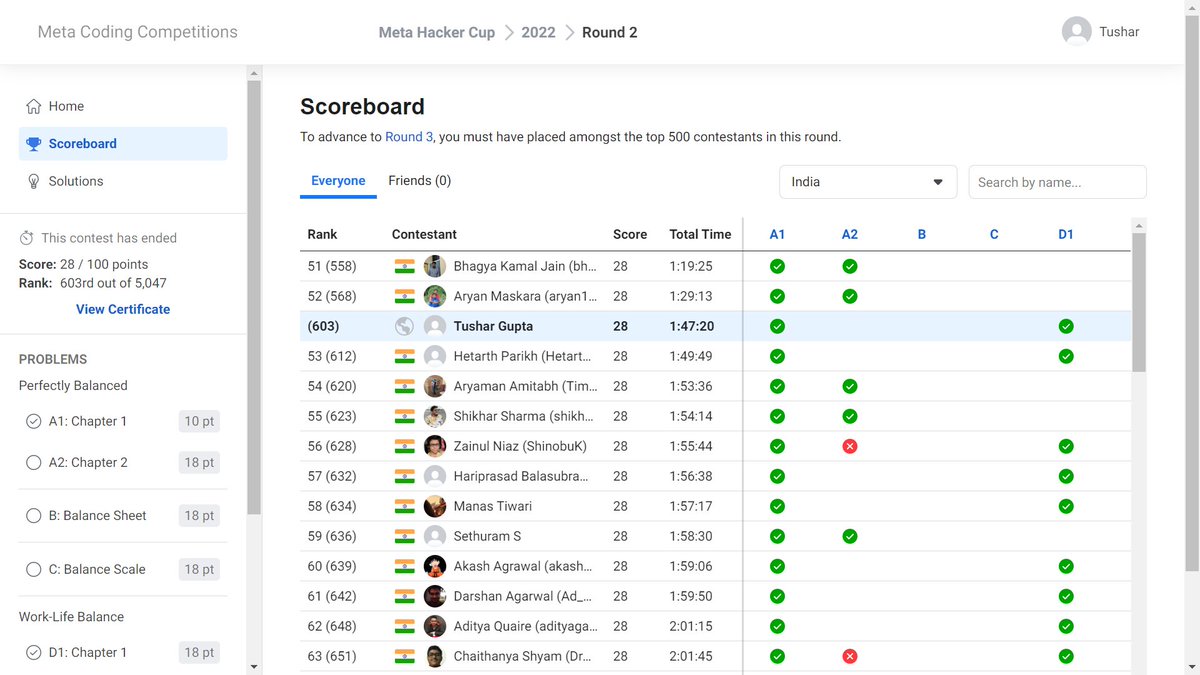Screen dimensions: 1200x675
Task: Click the Scoreboard trophy icon
Action: (34, 144)
